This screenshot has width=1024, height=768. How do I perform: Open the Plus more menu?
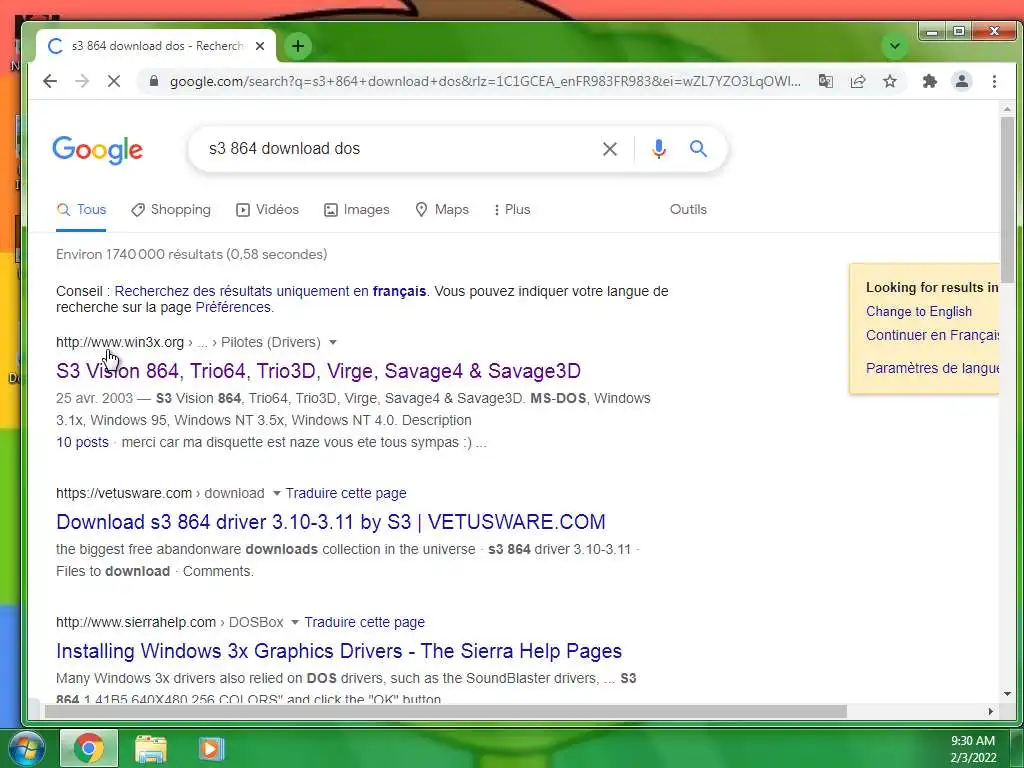[x=512, y=210]
